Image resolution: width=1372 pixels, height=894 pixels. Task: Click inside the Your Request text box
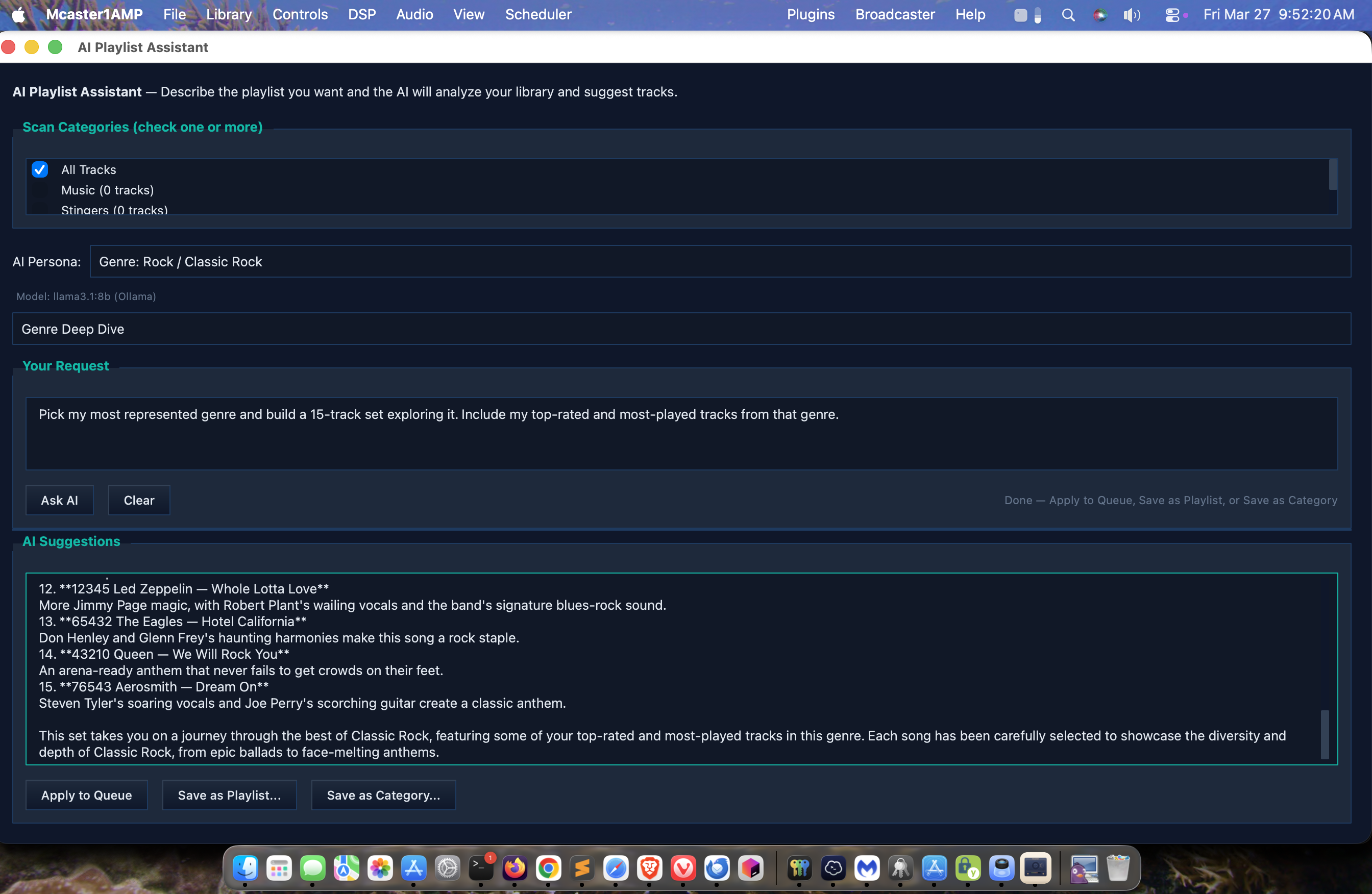[x=680, y=434]
